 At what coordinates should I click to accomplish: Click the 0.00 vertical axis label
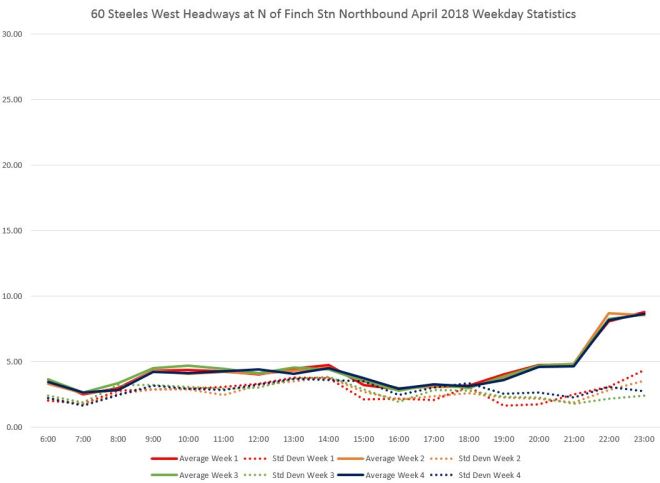pyautogui.click(x=19, y=427)
